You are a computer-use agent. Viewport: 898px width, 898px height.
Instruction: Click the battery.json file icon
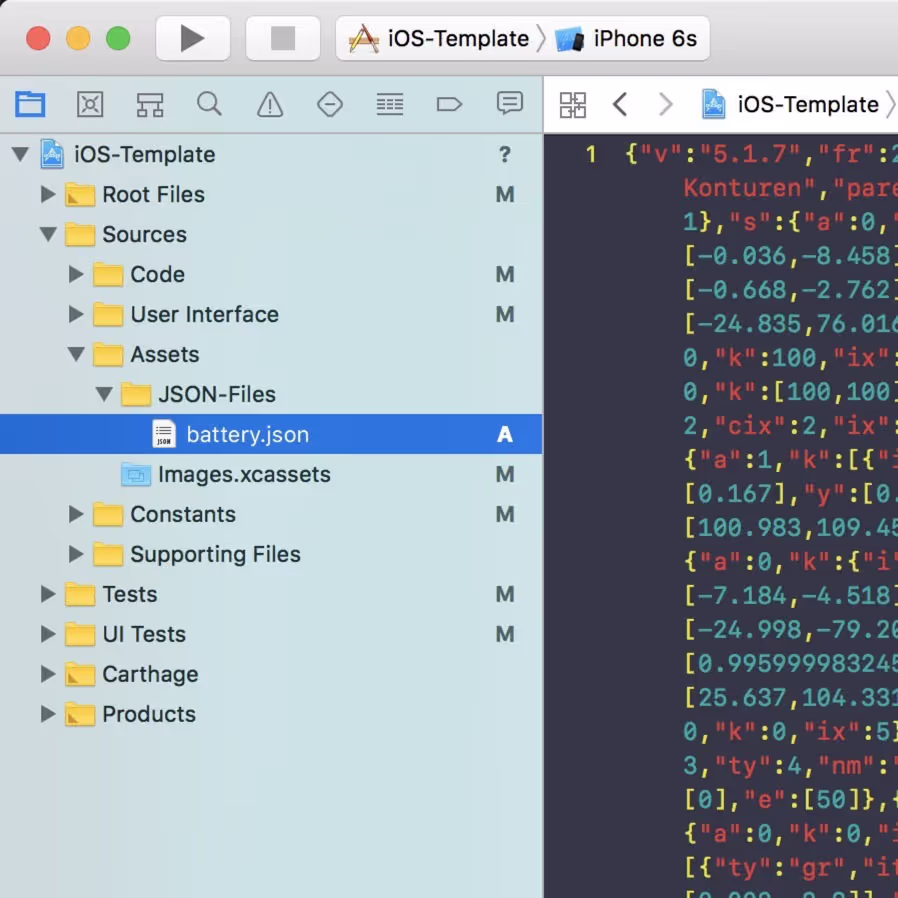[x=164, y=434]
